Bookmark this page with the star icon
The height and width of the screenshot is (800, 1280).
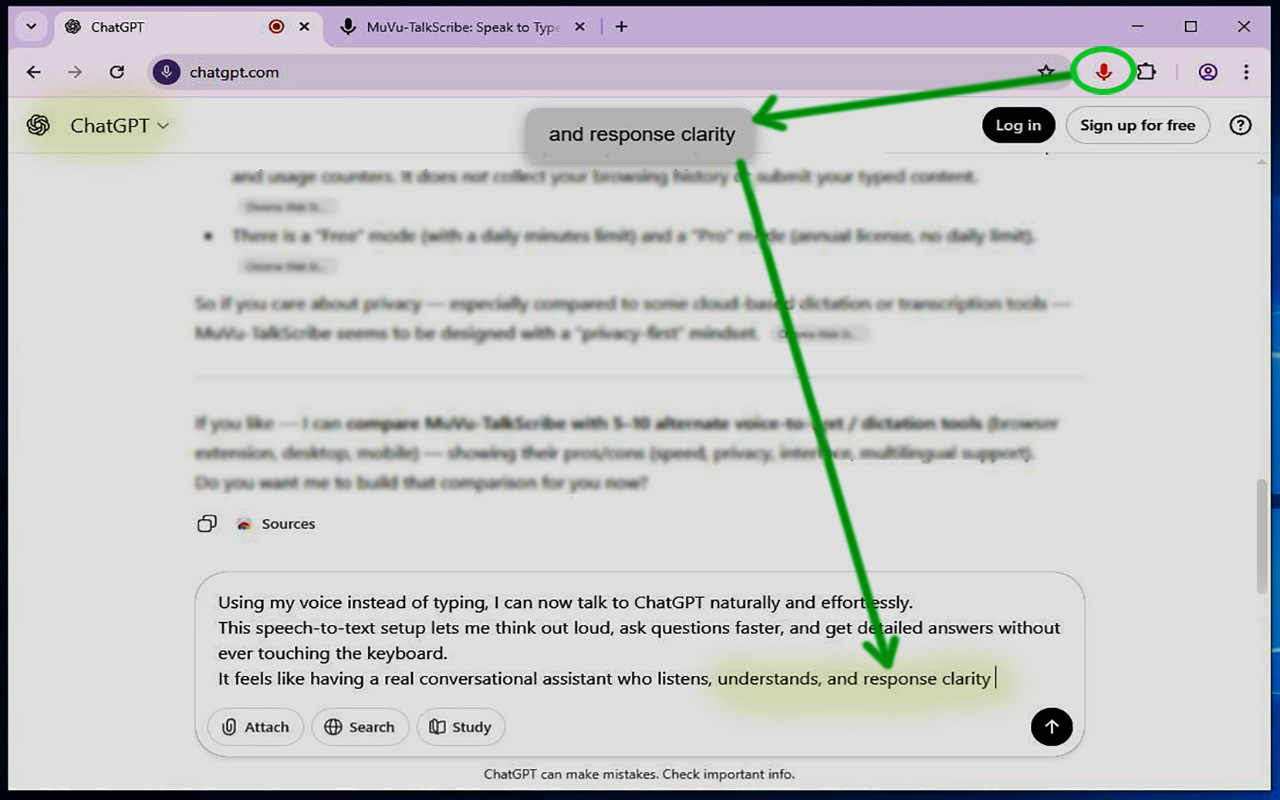pyautogui.click(x=1046, y=72)
